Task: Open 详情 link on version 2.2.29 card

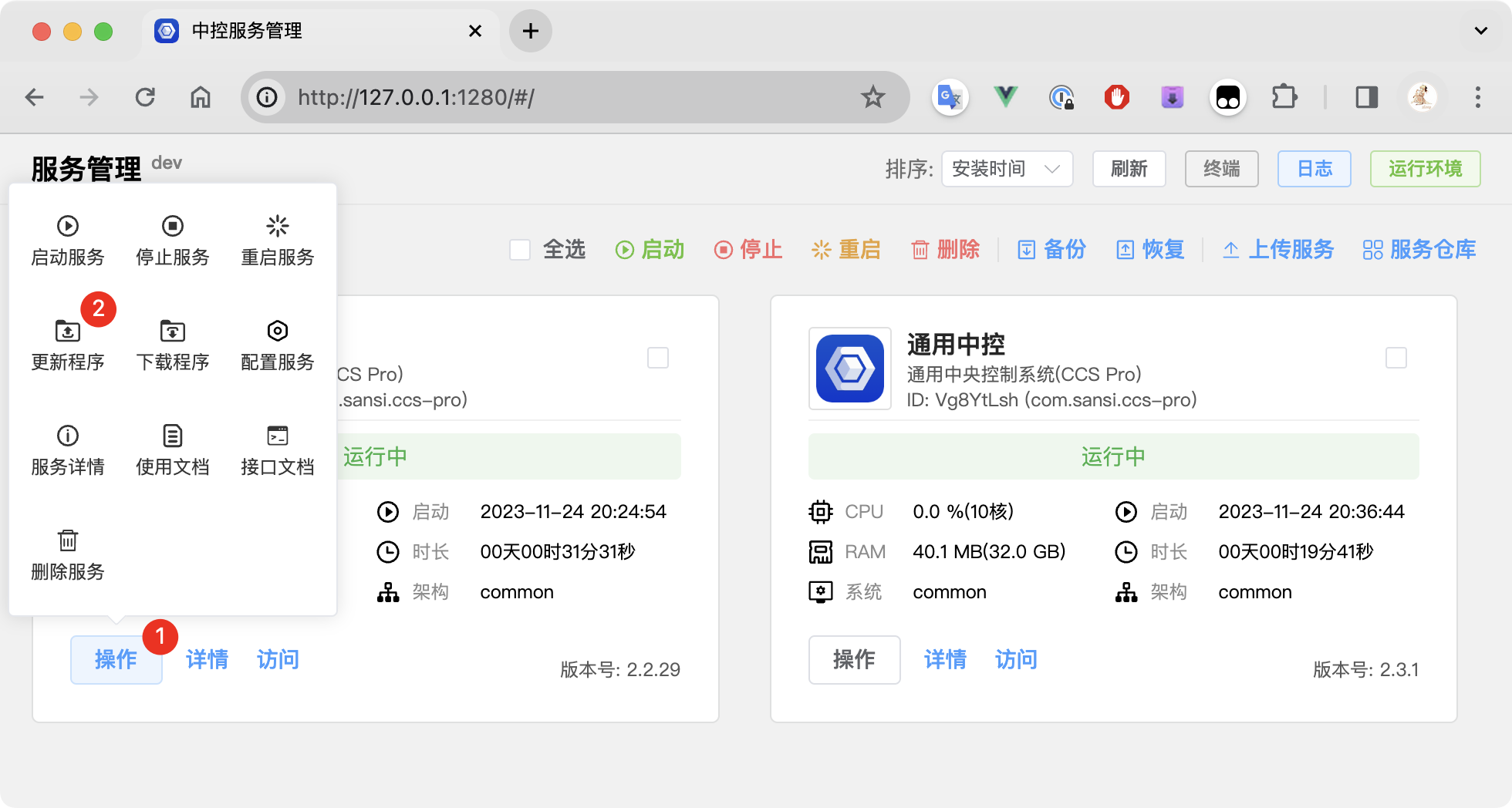Action: click(208, 660)
